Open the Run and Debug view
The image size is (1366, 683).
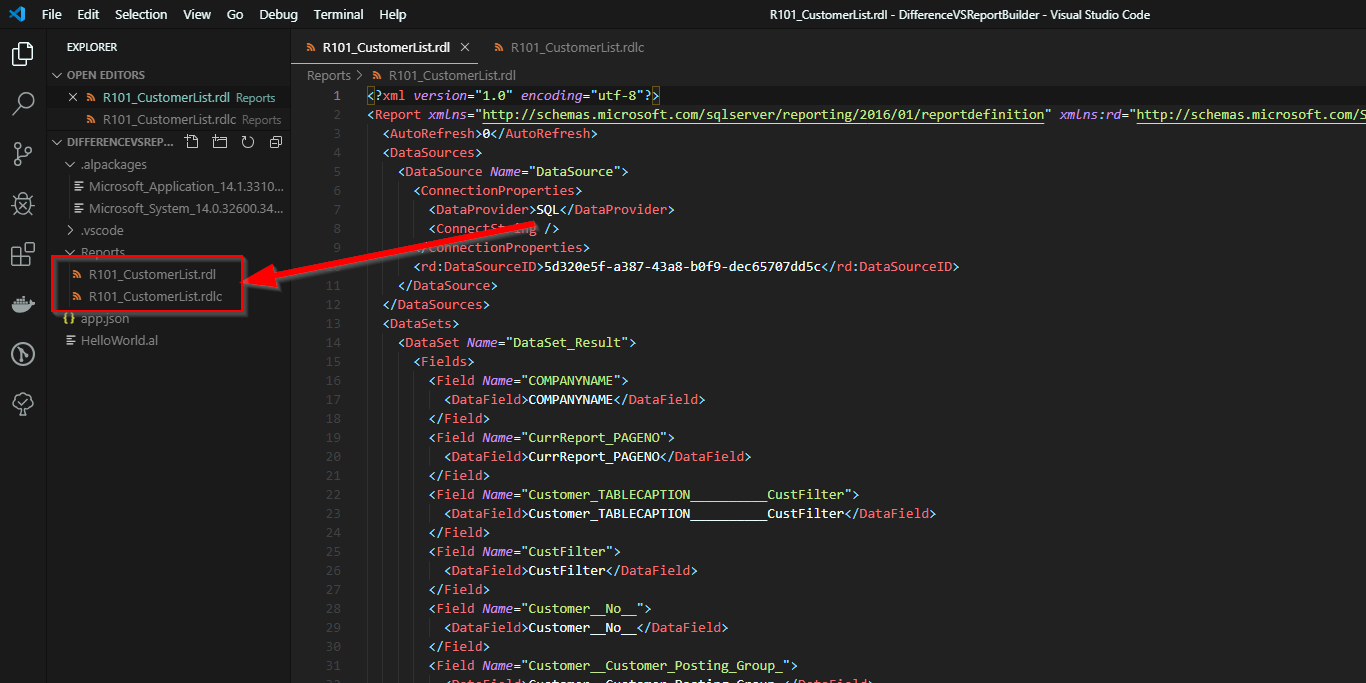(x=22, y=203)
